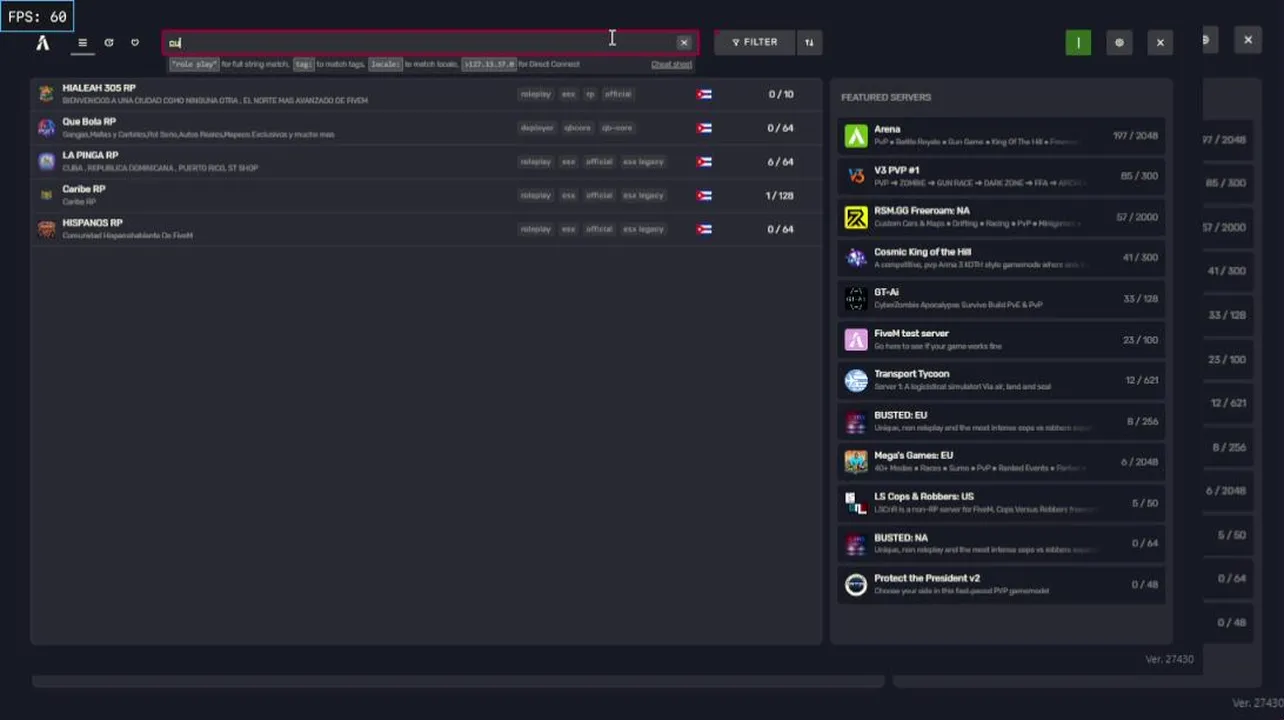Click the Arena green logo icon
The image size is (1284, 720).
[x=856, y=136]
